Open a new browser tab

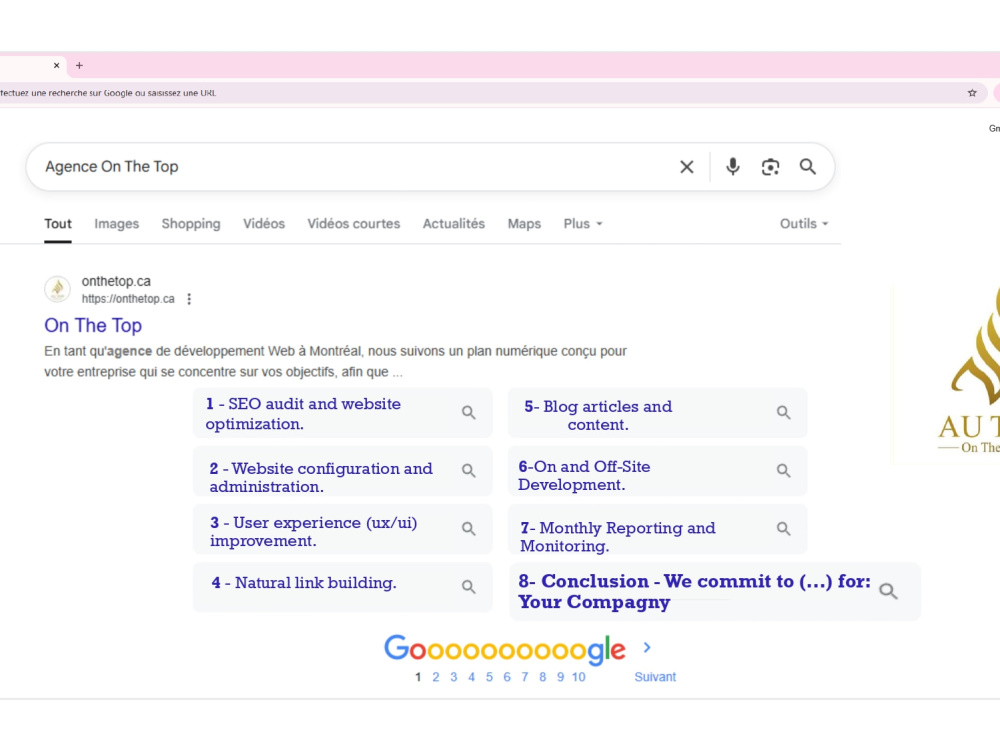click(79, 65)
